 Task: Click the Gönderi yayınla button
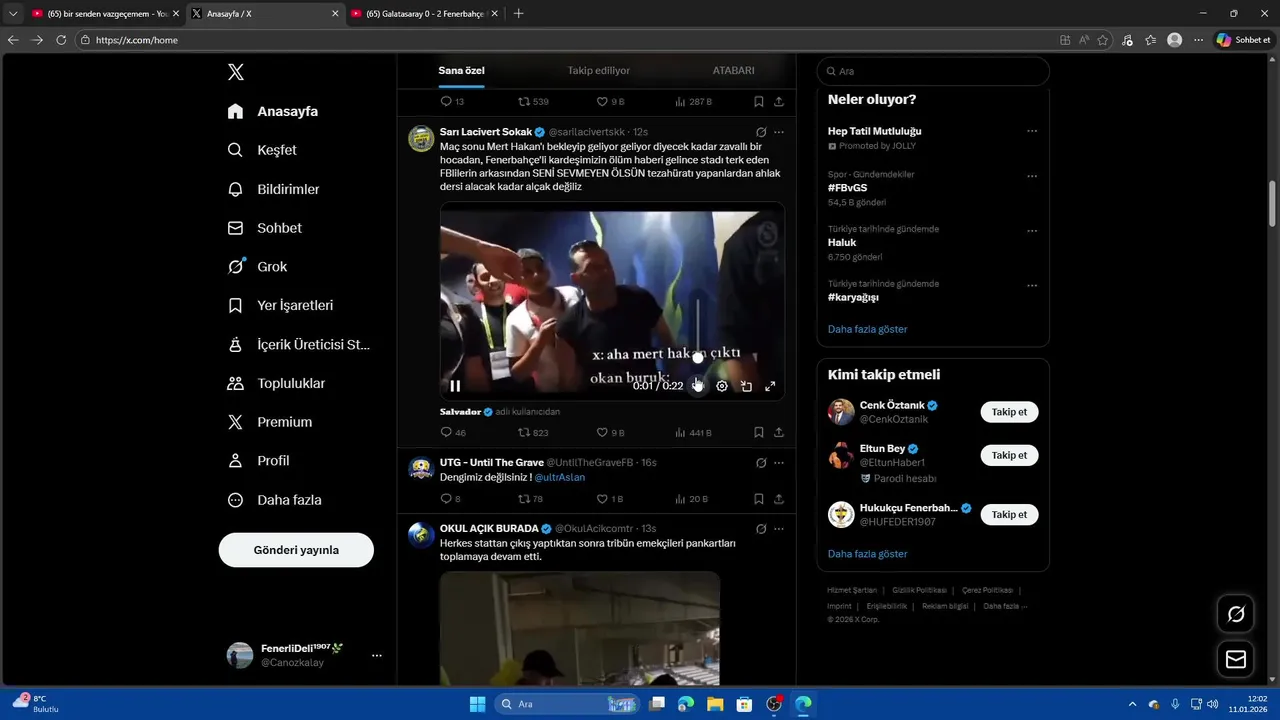coord(296,550)
